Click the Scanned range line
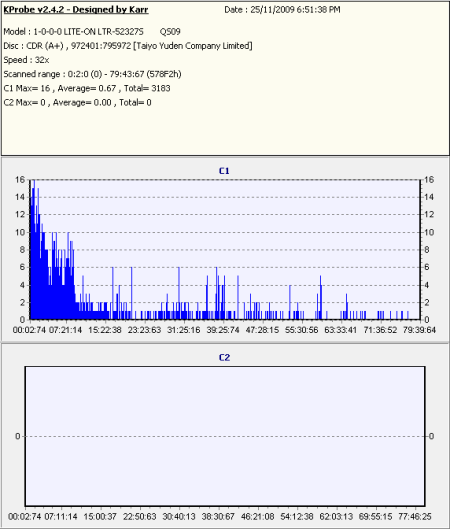This screenshot has width=450, height=529. coord(92,74)
